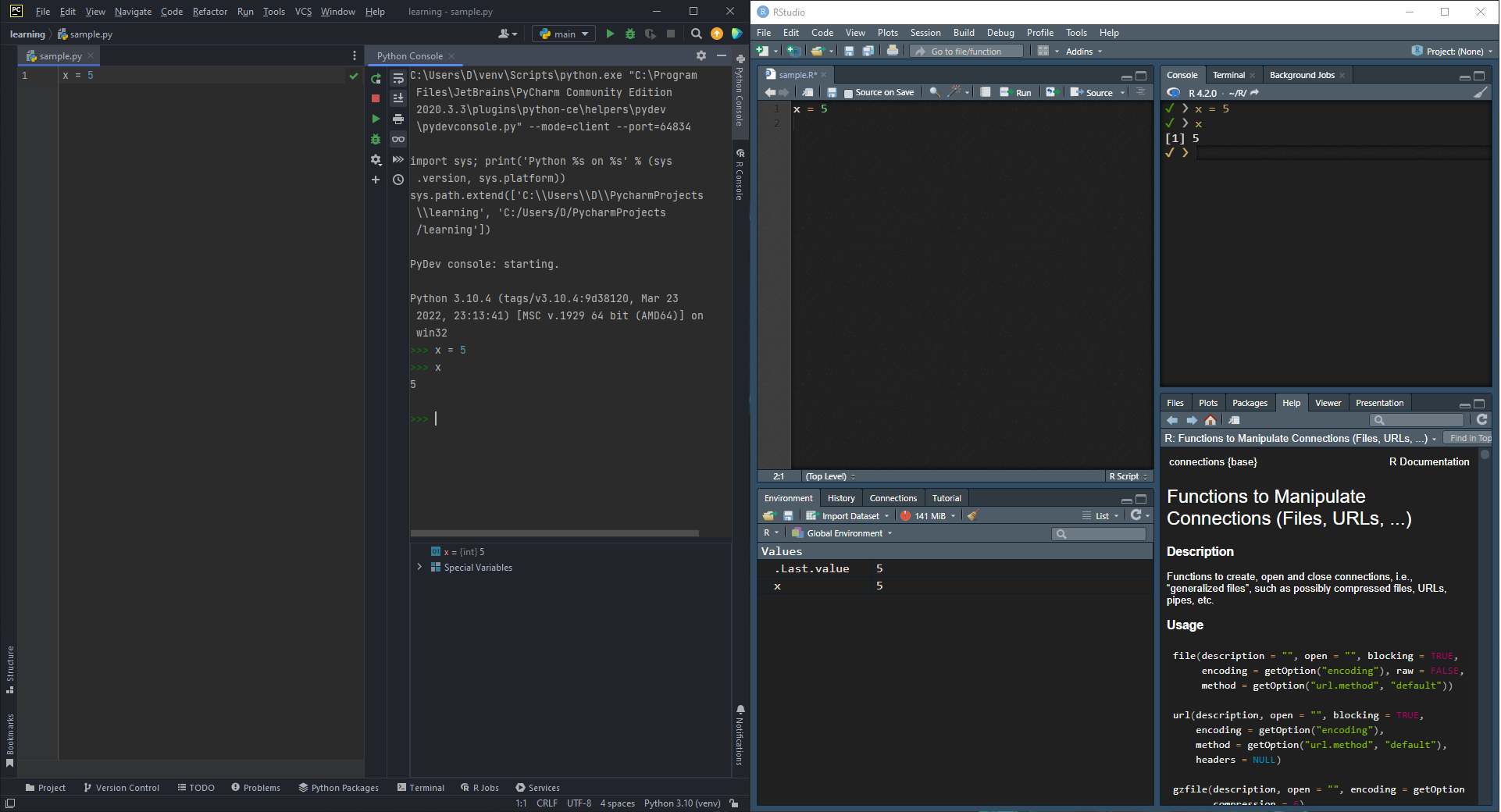Click Environment pane search field
The width and height of the screenshot is (1501, 812).
(1099, 534)
